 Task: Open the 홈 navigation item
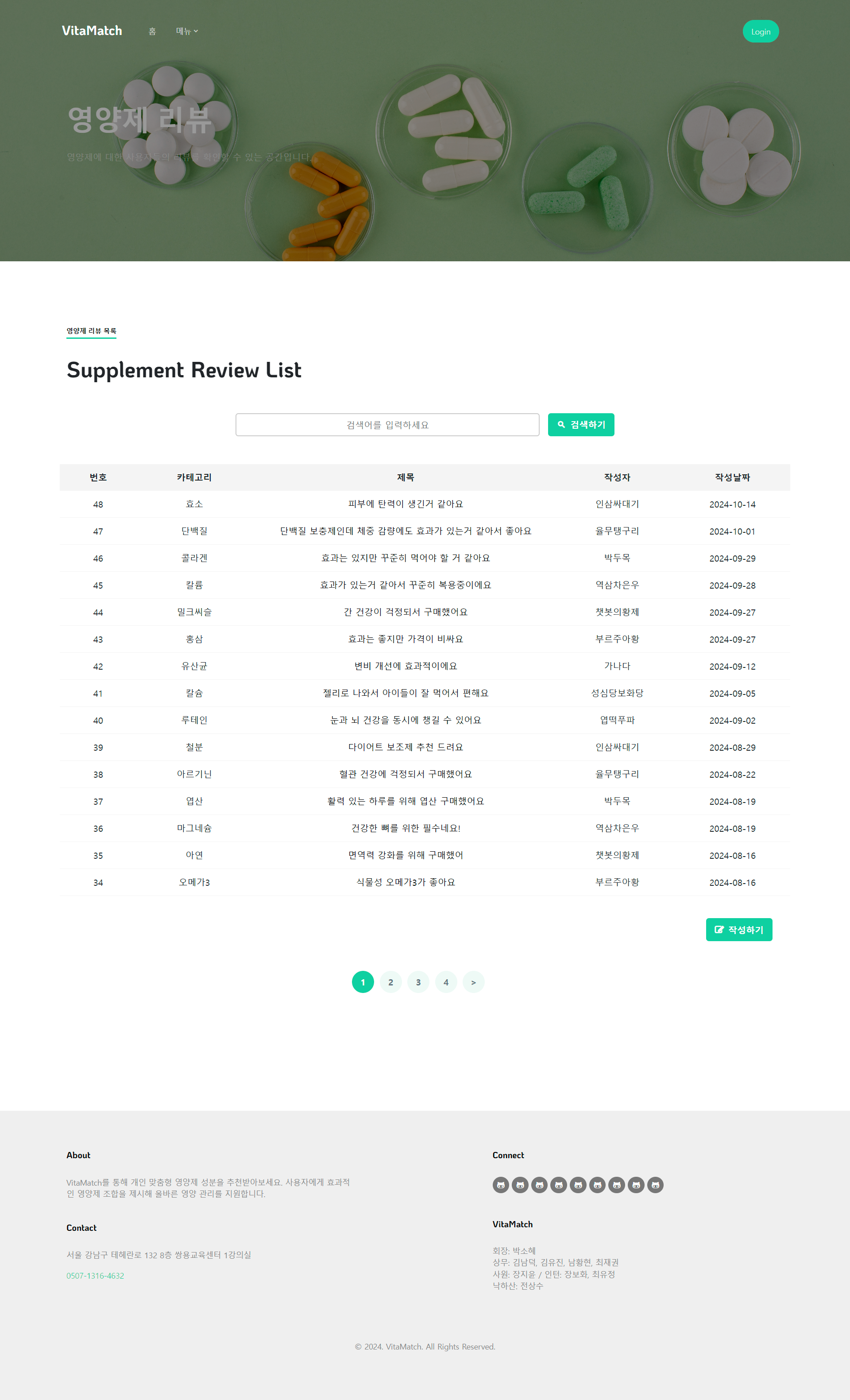(152, 31)
